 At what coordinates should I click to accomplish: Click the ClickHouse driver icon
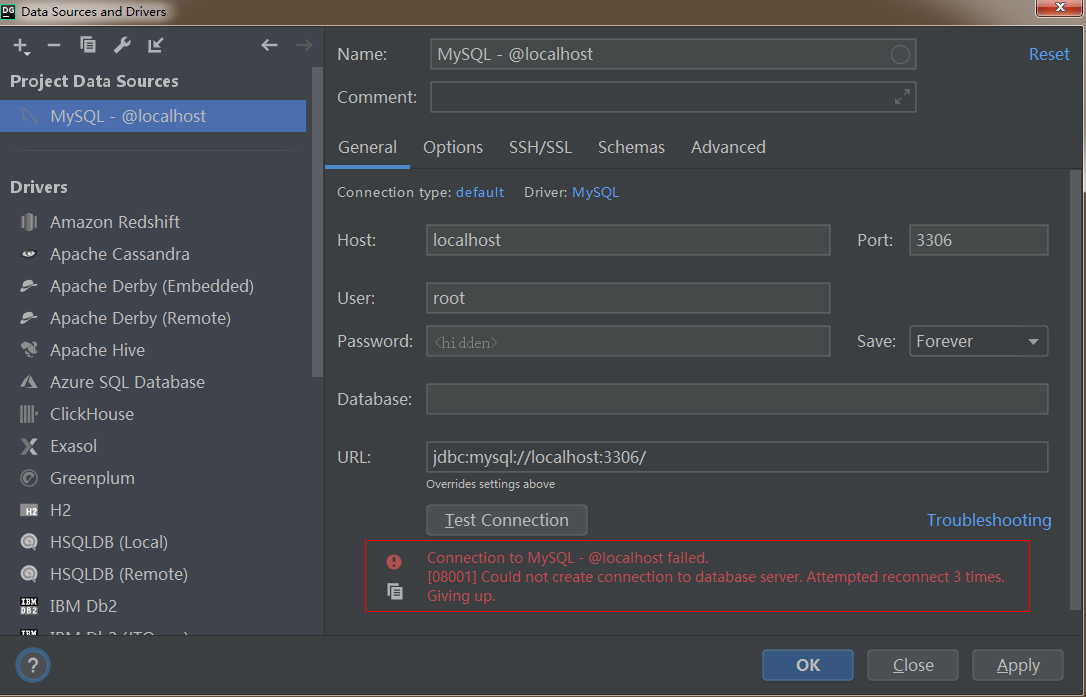click(29, 414)
